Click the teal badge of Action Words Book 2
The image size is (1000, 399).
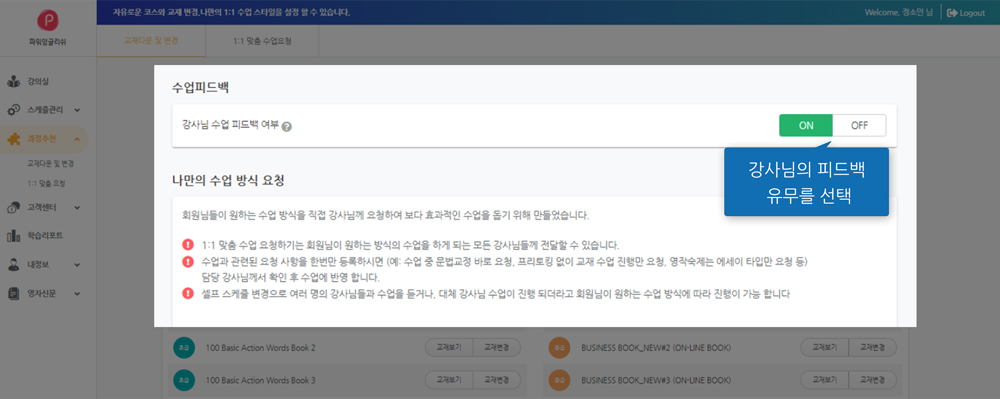point(184,348)
